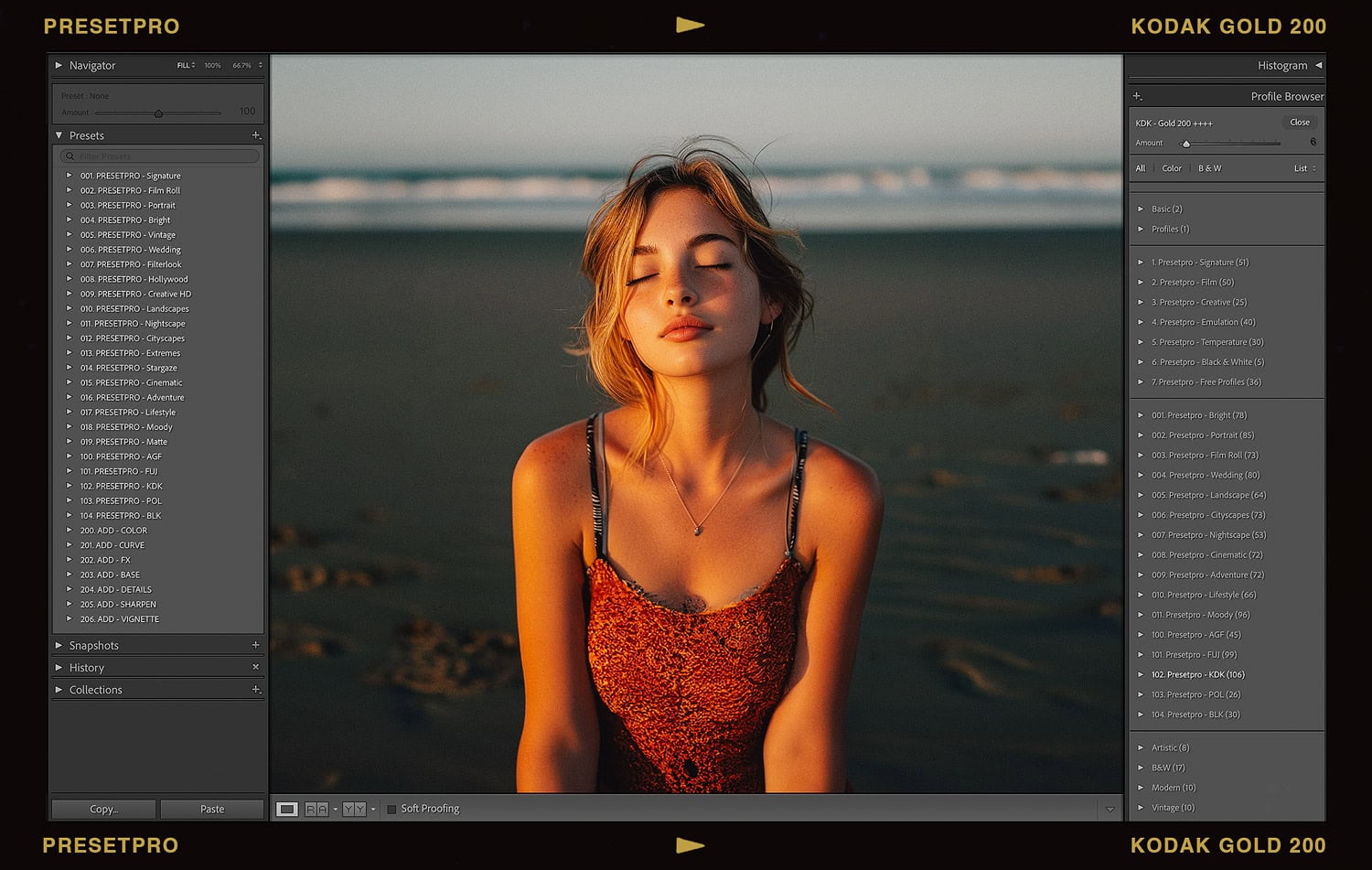Viewport: 1372px width, 870px height.
Task: Clear History using the X icon
Action: click(x=255, y=667)
